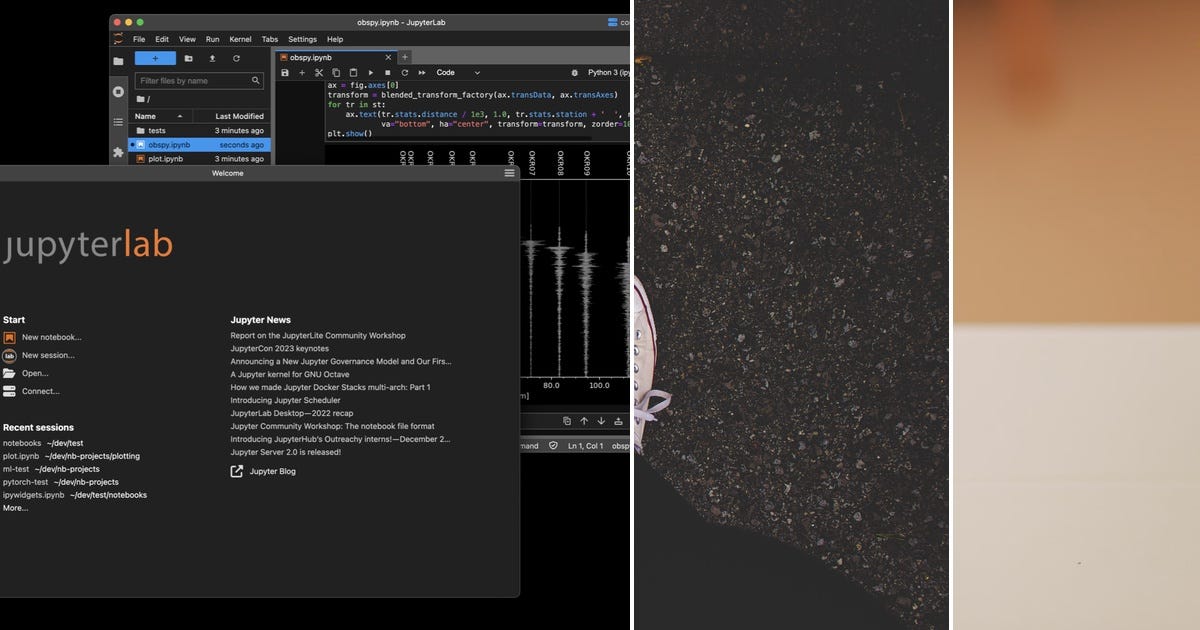This screenshot has height=630, width=1200.
Task: Open the Welcome window hamburger menu
Action: [509, 173]
